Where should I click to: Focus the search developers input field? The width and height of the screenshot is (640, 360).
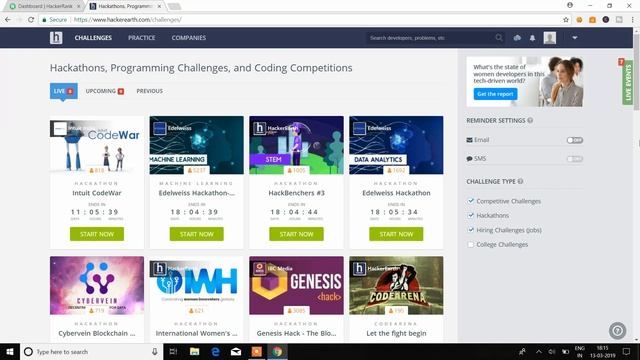[x=431, y=38]
